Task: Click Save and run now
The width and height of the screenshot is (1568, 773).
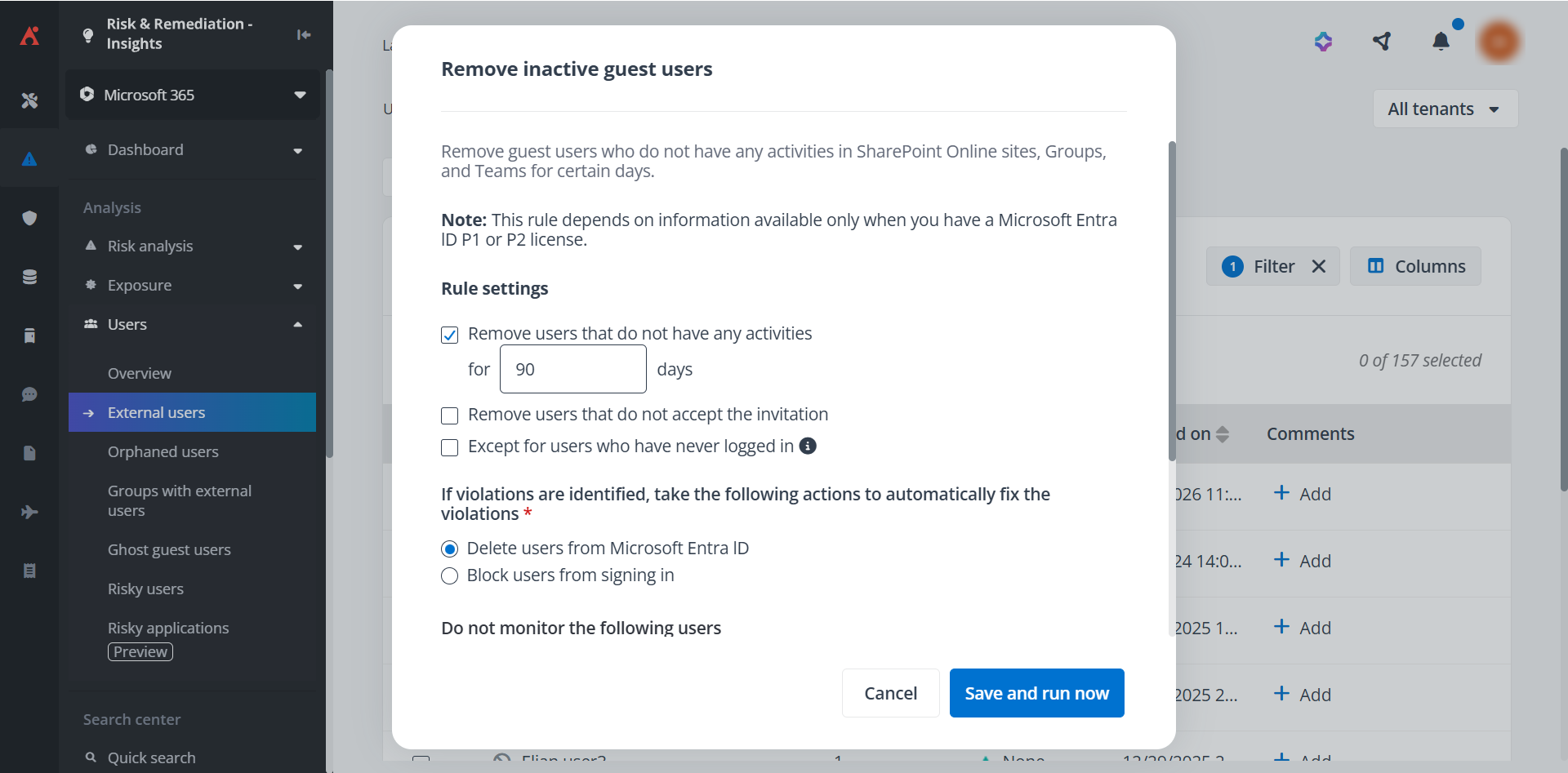Action: coord(1036,693)
